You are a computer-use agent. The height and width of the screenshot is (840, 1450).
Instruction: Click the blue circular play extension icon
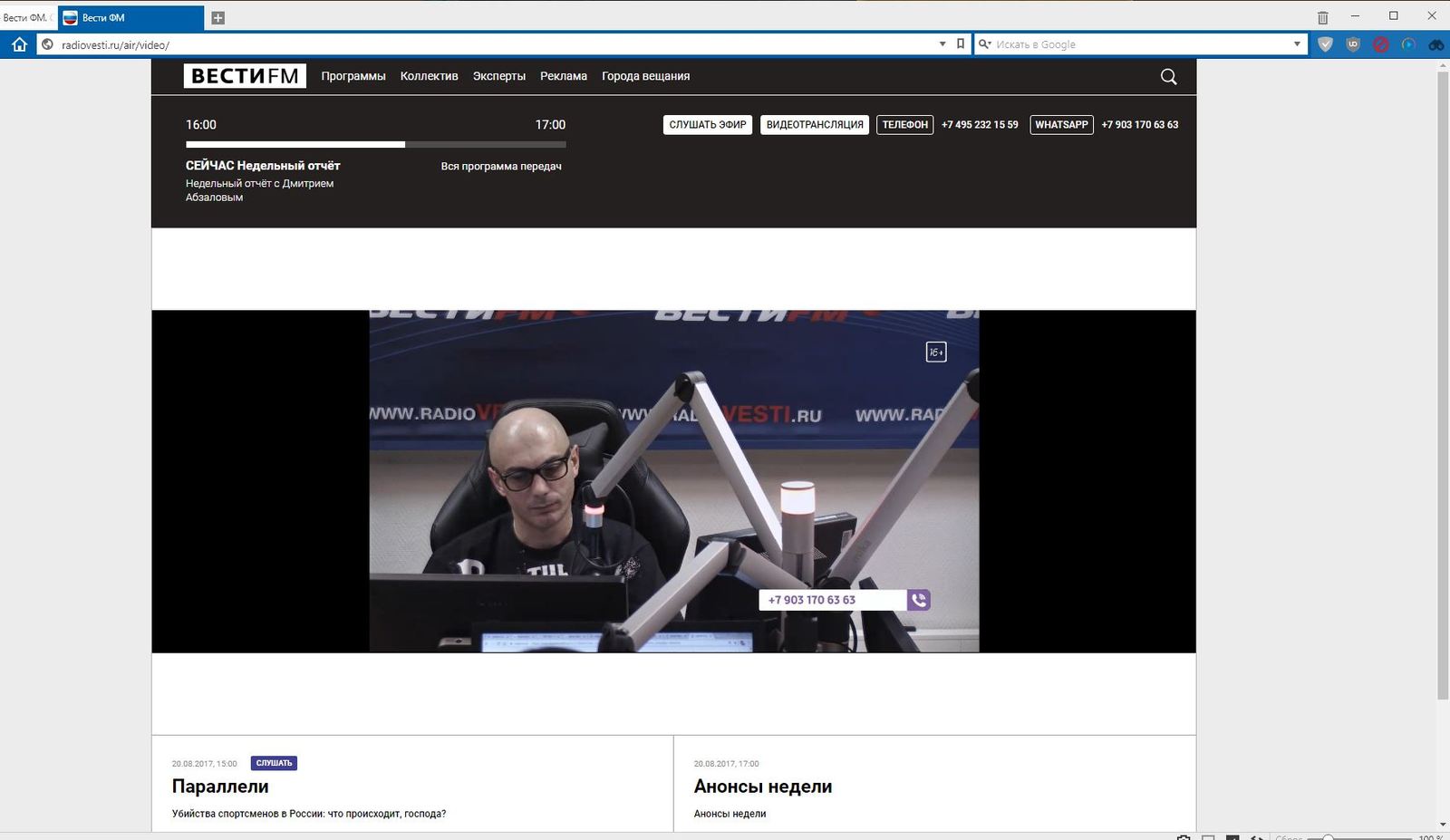pos(1408,43)
